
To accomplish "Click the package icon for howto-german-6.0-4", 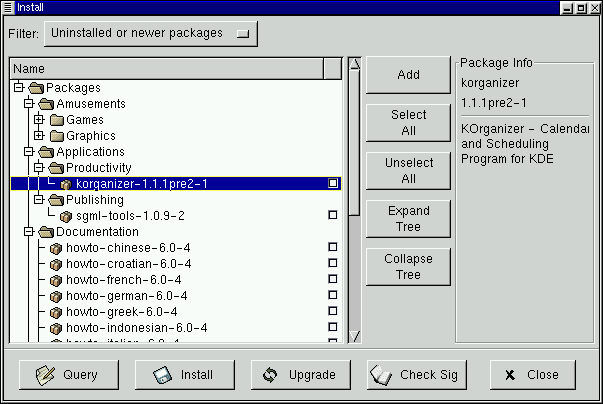I will click(x=56, y=296).
